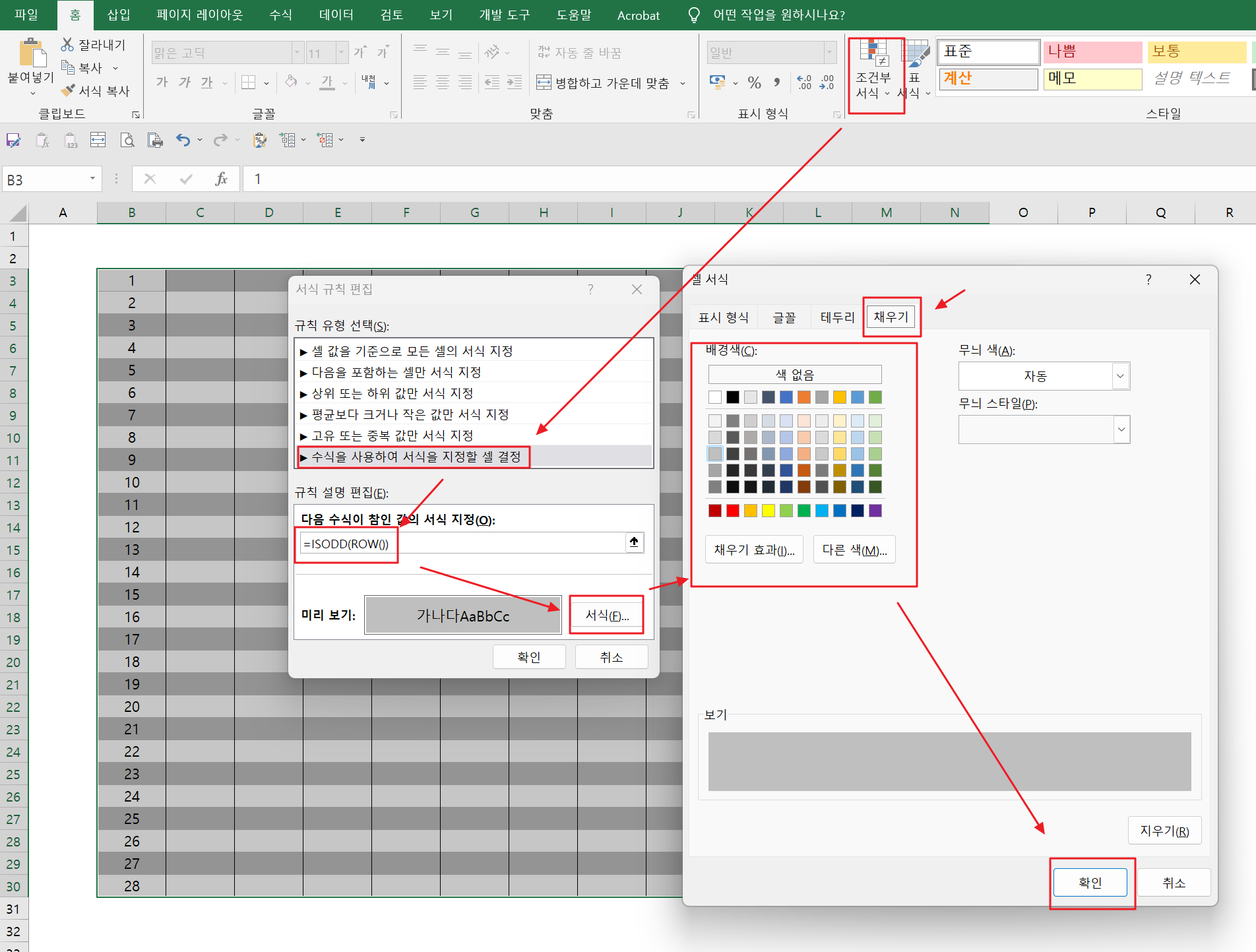The image size is (1256, 952).
Task: Switch to the Font (글꼴) dialog tab
Action: pos(784,317)
